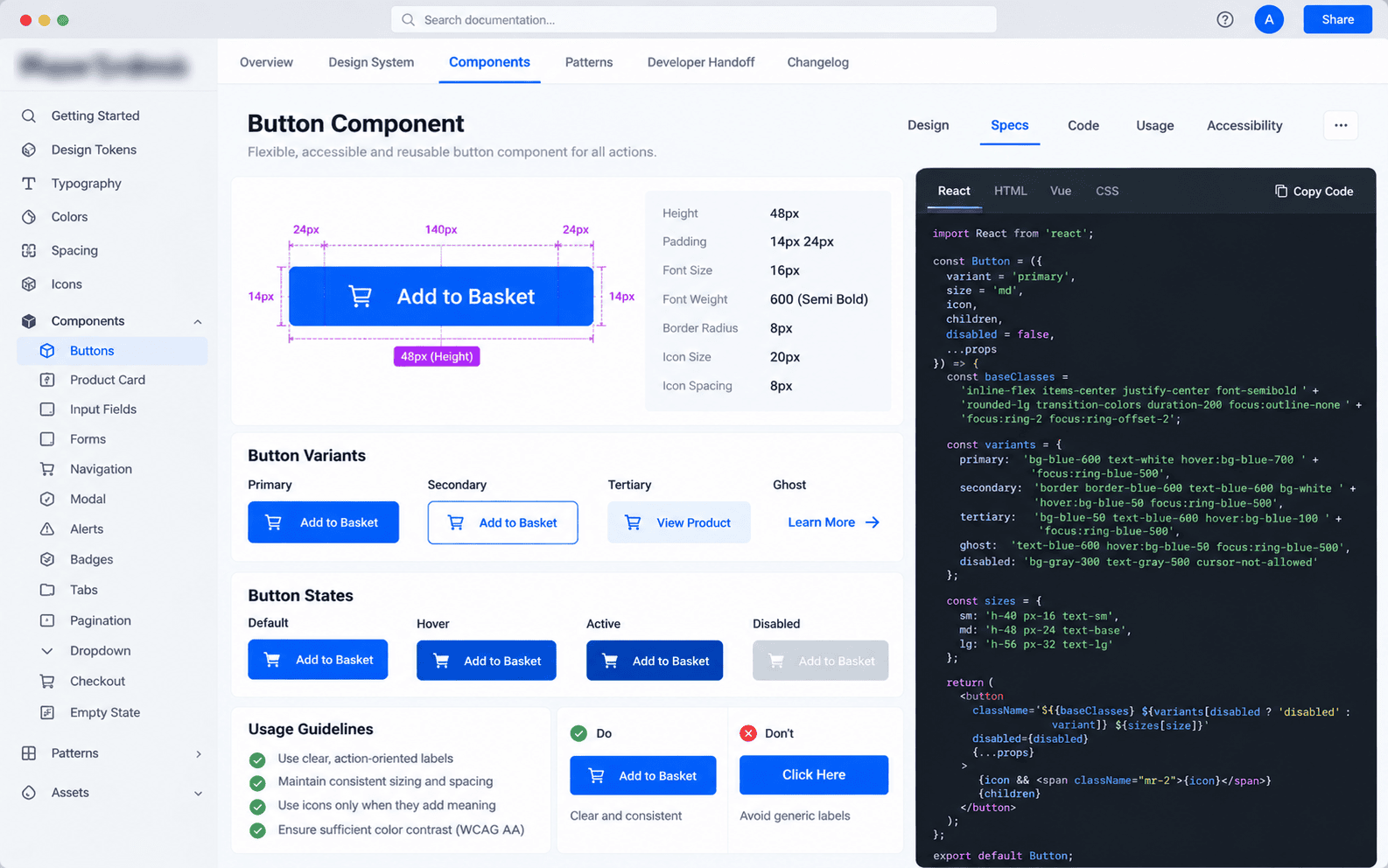Select the Design Tokens sidebar icon

(x=29, y=150)
